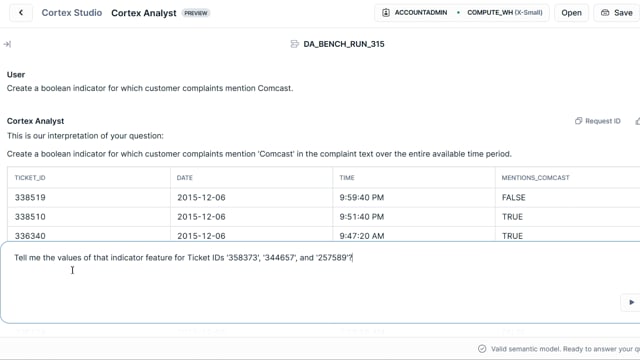Sort by DATE column header
The height and width of the screenshot is (360, 640).
[184, 178]
